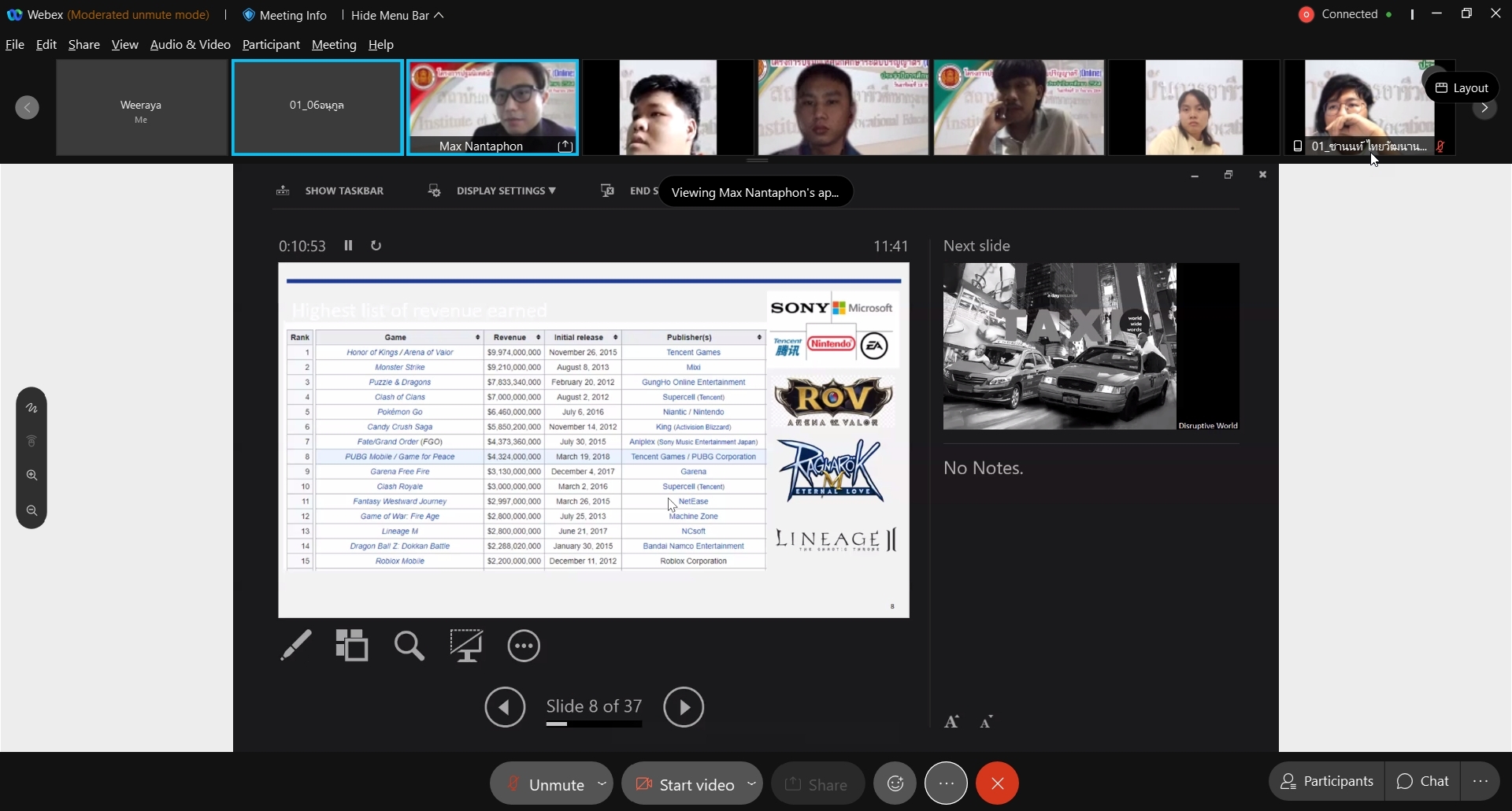Screen dimensions: 1512x811
Task: Go to the previous slide
Action: click(506, 707)
